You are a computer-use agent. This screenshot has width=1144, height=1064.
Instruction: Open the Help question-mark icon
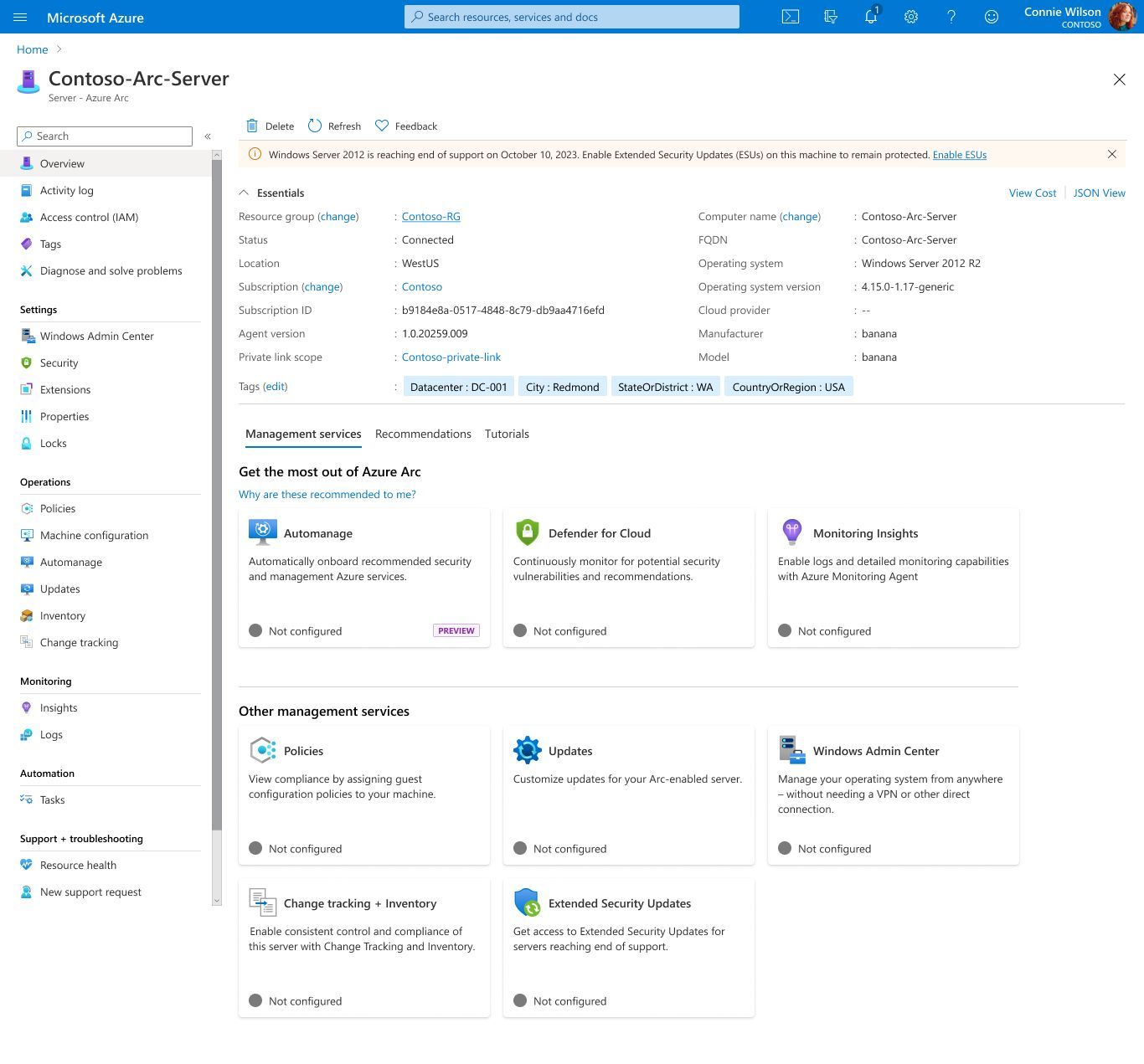[951, 16]
